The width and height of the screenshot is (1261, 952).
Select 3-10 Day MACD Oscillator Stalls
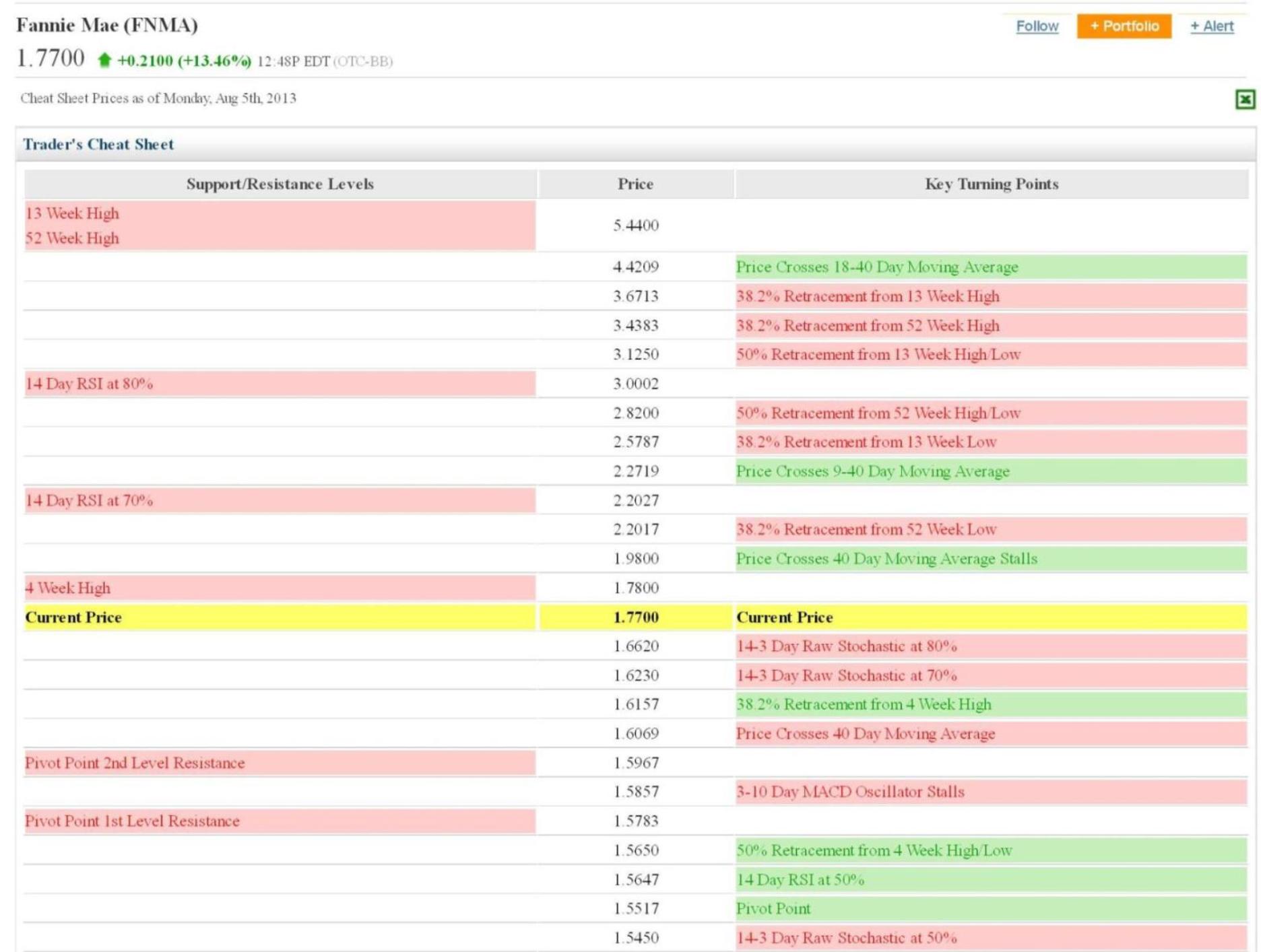pyautogui.click(x=849, y=792)
